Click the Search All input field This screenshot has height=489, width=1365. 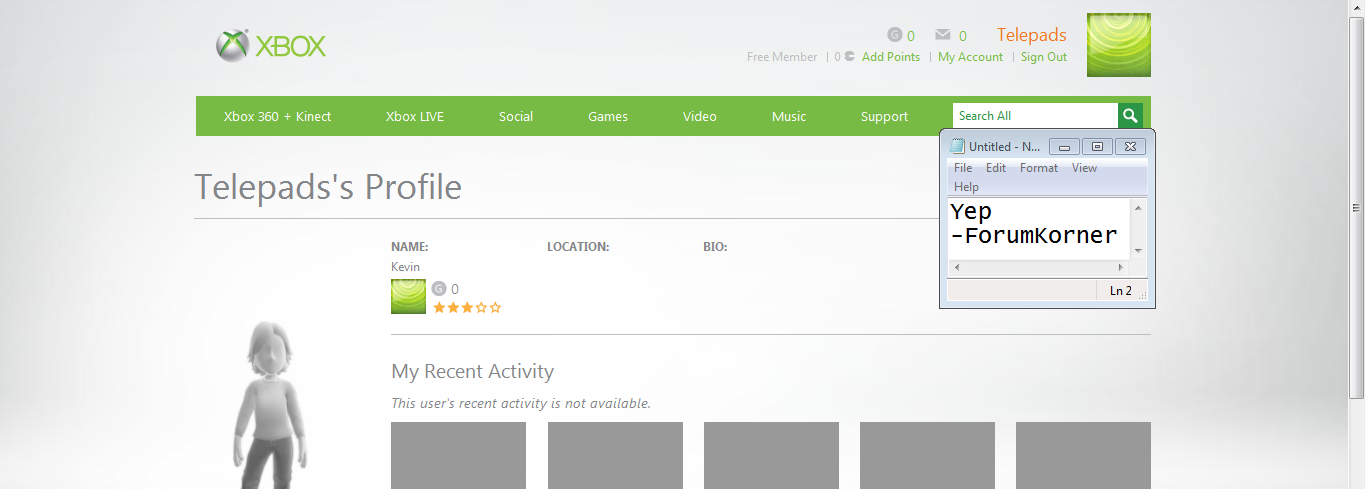[1035, 116]
